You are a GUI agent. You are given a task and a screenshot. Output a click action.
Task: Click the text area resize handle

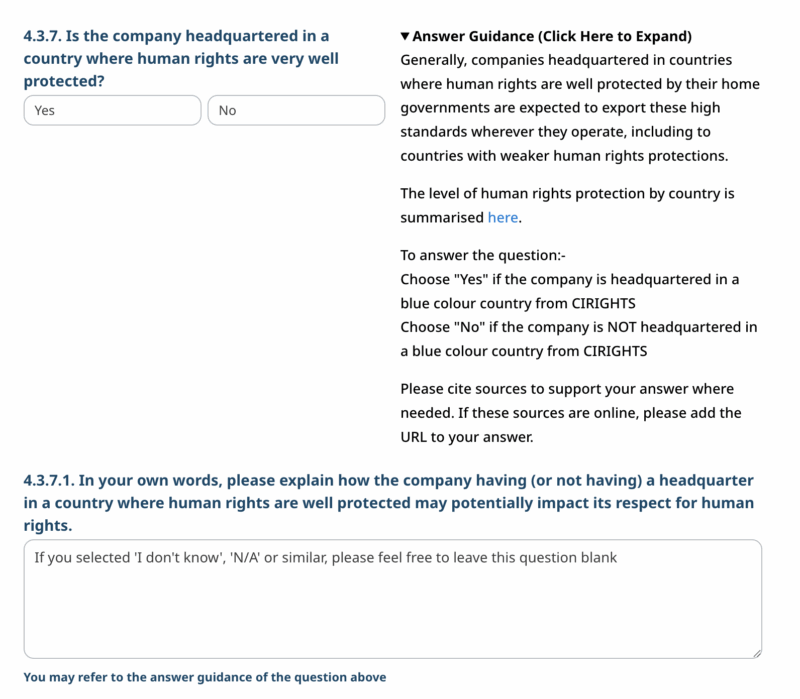pyautogui.click(x=755, y=652)
